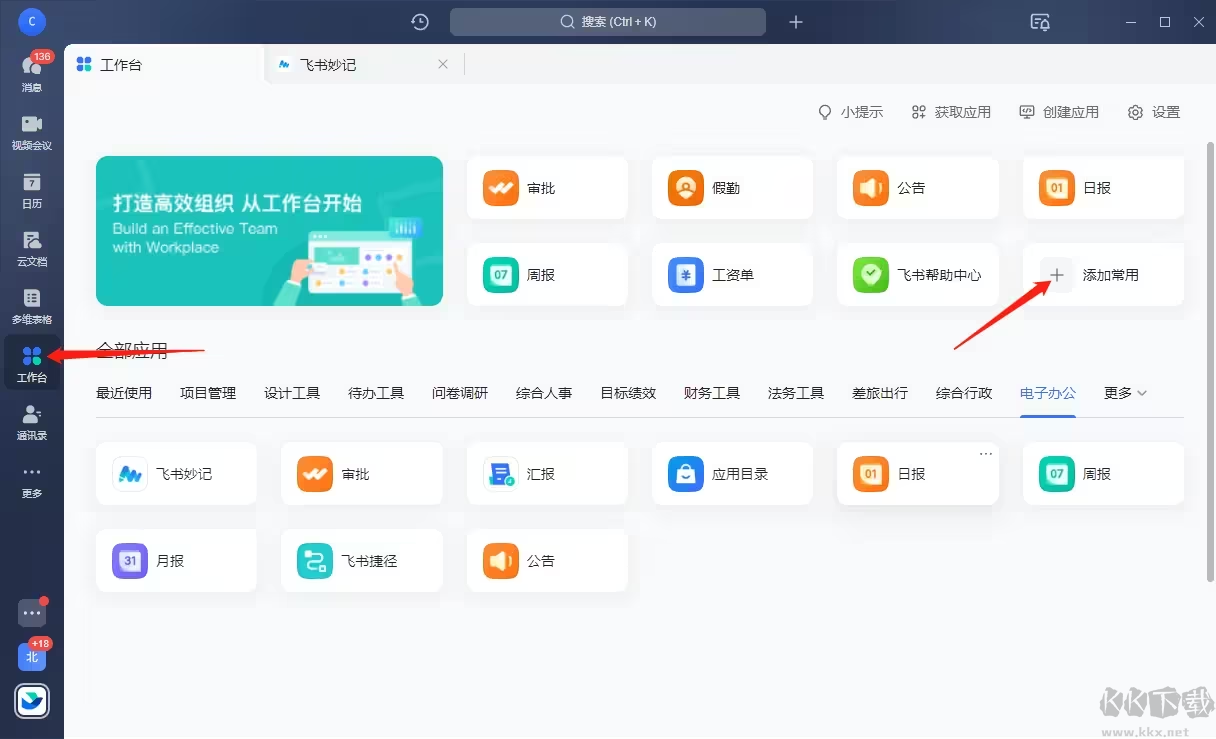Open Calendar (日历) in sidebar
Image resolution: width=1216 pixels, height=739 pixels.
(32, 189)
